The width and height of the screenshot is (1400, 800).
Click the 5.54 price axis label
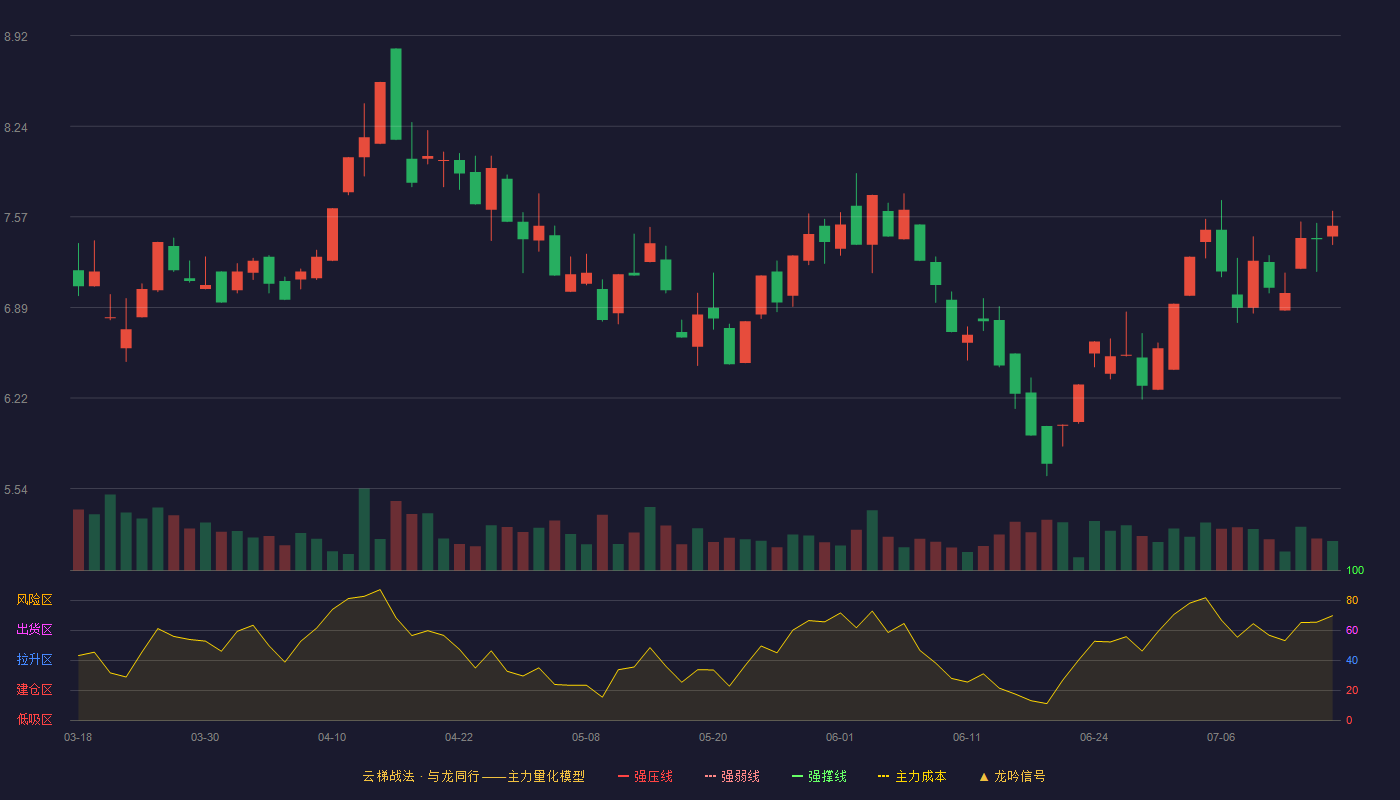(x=16, y=490)
